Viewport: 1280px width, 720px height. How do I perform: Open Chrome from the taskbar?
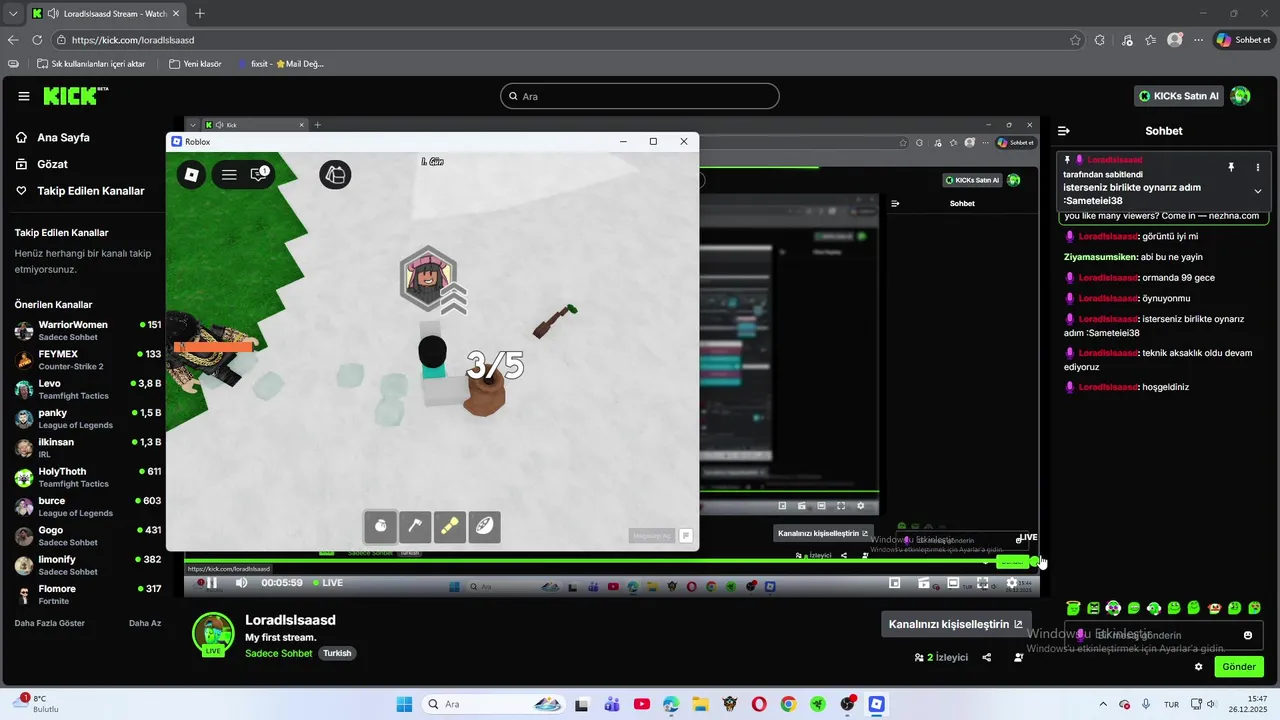click(x=788, y=704)
